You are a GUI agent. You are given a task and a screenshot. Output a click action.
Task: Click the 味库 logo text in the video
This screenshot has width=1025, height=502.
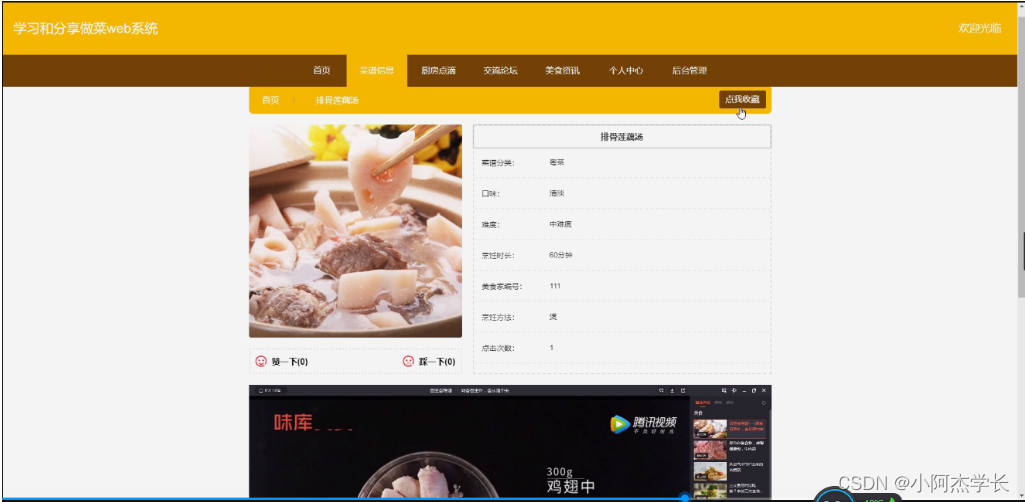tap(293, 422)
